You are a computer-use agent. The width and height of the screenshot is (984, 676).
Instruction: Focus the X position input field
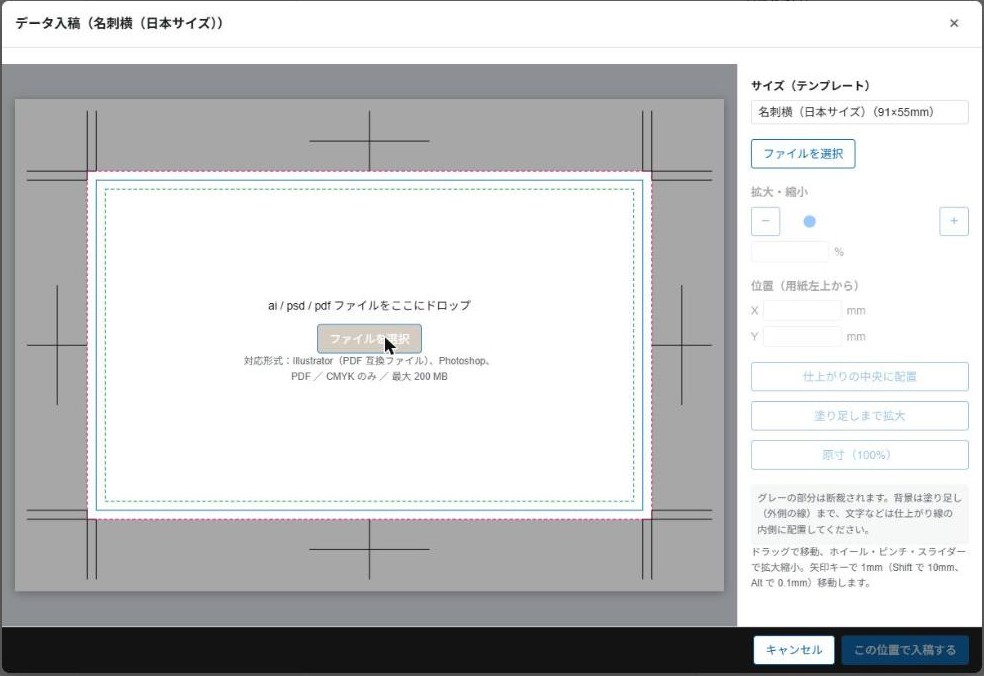(x=802, y=311)
